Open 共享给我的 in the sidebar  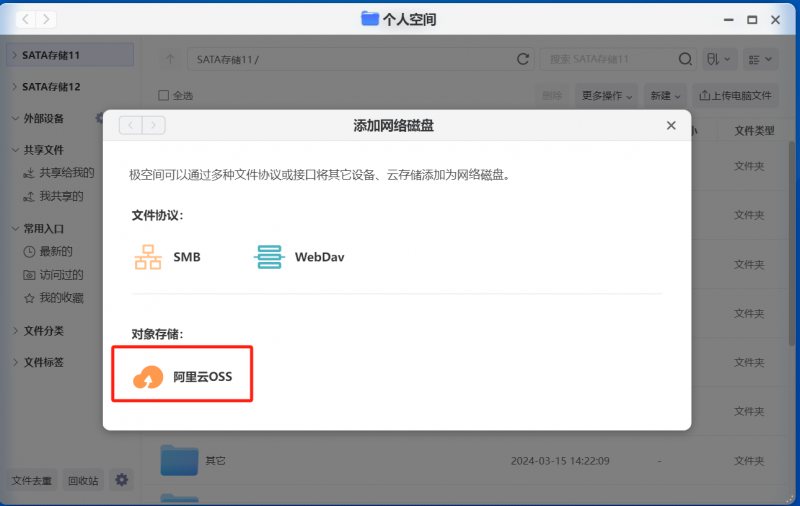click(59, 173)
